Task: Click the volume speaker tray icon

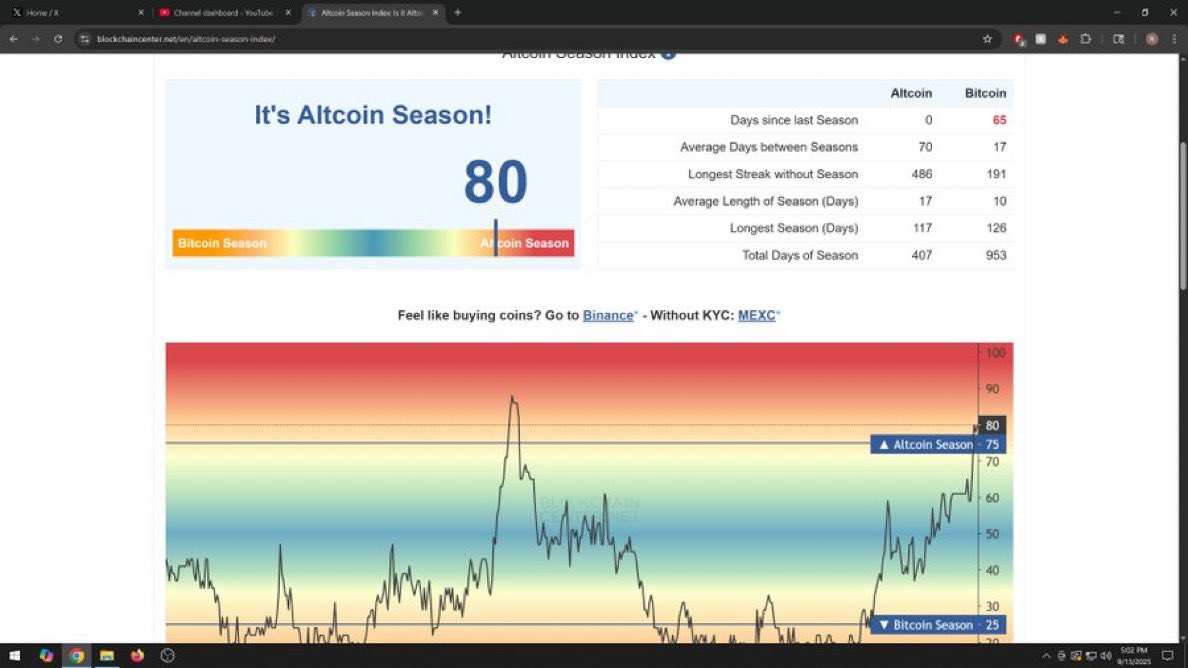Action: coord(1105,656)
